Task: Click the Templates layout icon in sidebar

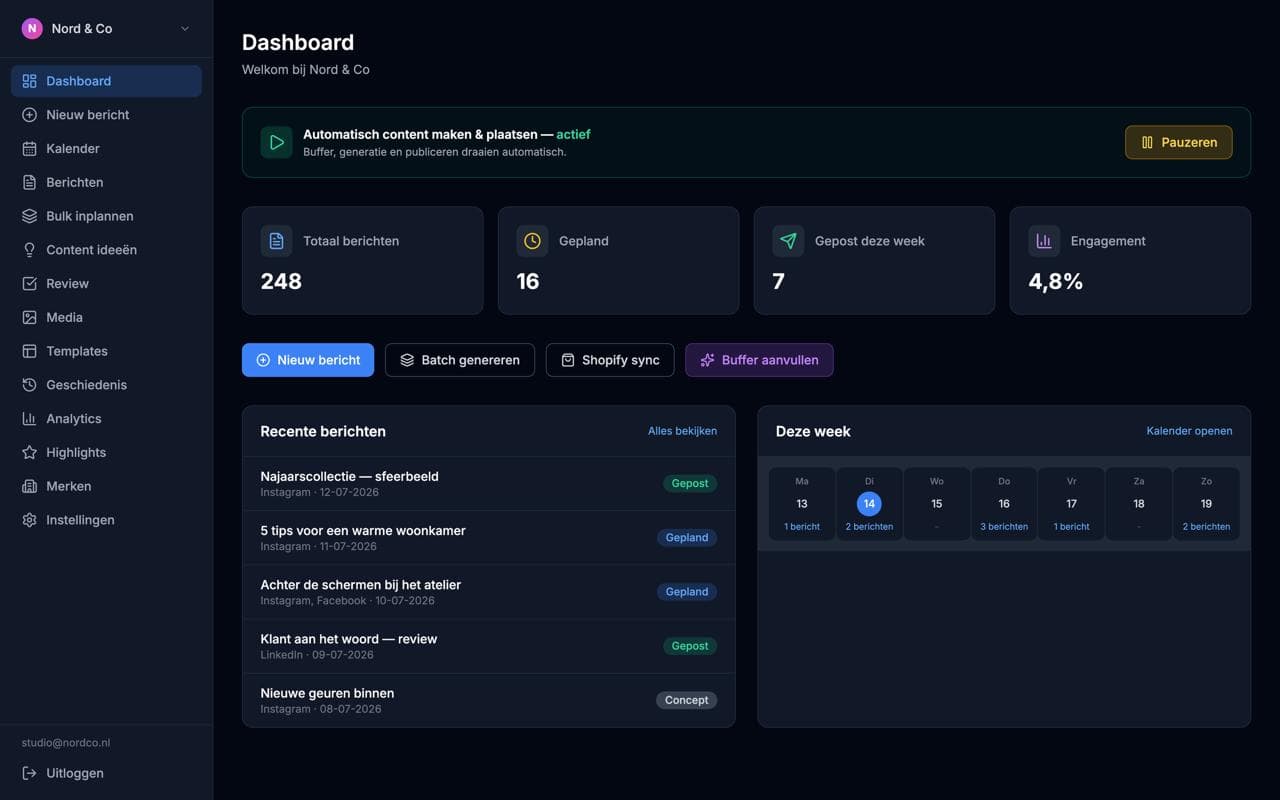Action: click(x=29, y=351)
